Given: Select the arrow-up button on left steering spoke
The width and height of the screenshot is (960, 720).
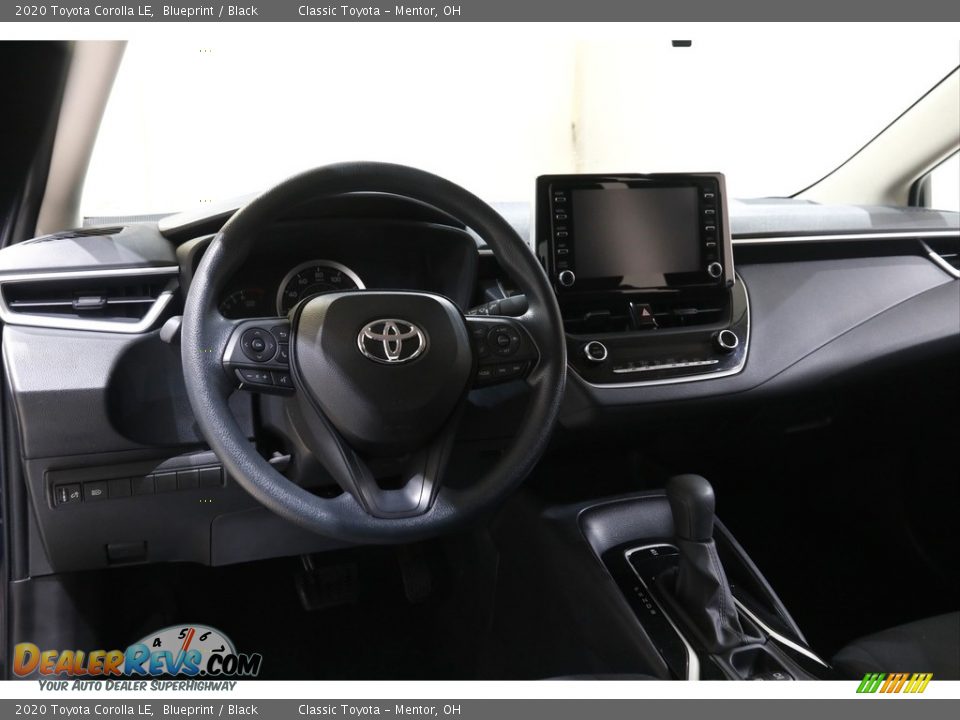Looking at the screenshot, I should (x=256, y=331).
